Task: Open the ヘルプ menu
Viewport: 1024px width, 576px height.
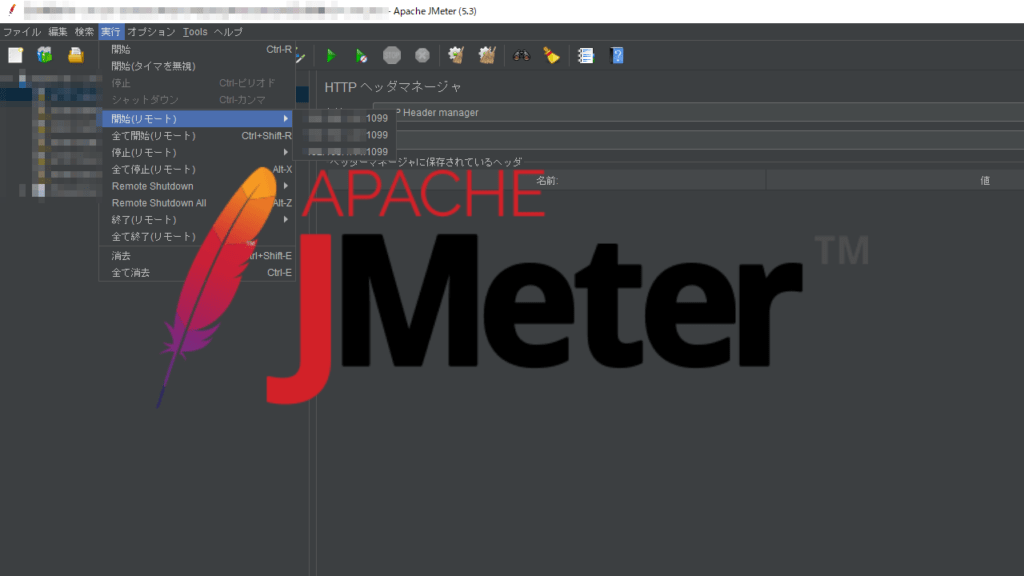Action: tap(228, 31)
